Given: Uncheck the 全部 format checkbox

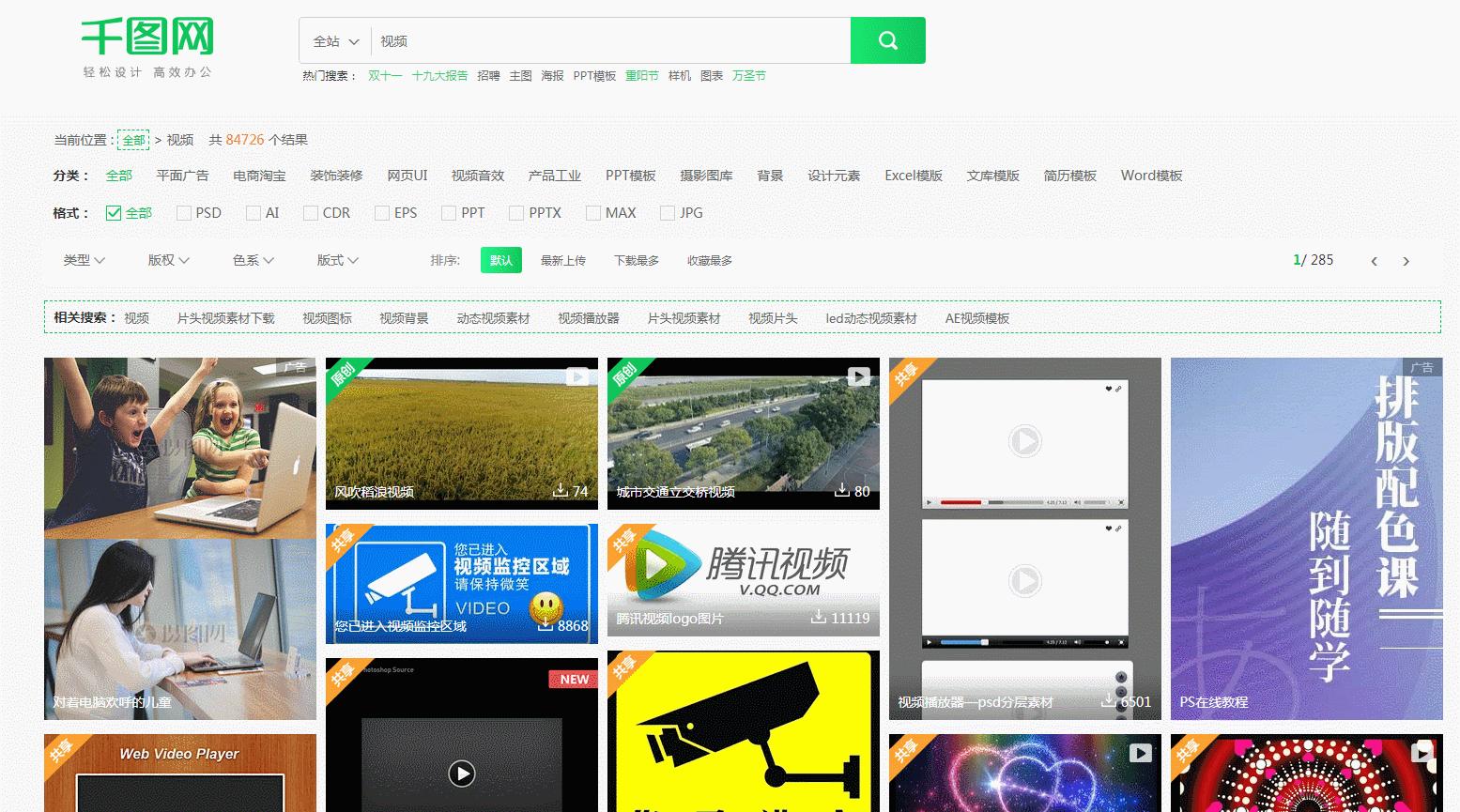Looking at the screenshot, I should tap(112, 213).
